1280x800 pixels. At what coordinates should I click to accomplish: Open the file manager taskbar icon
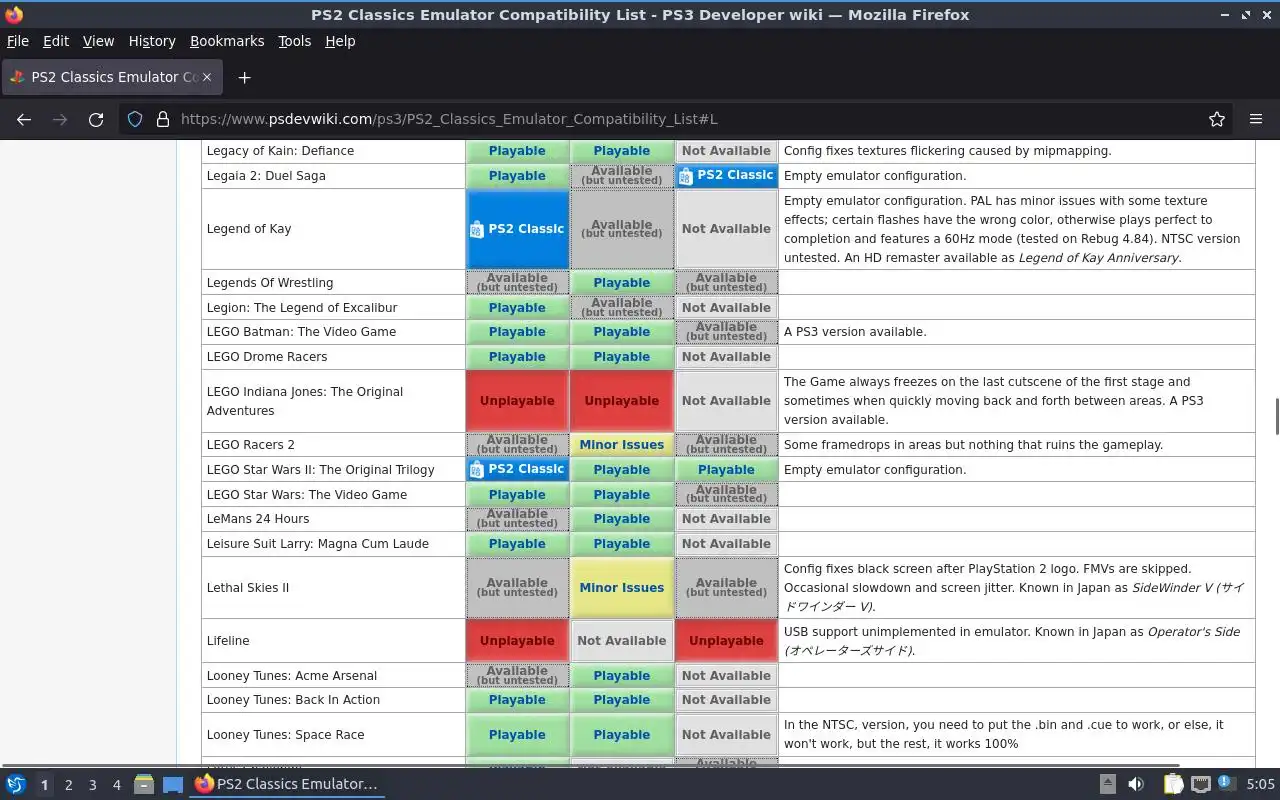[144, 784]
